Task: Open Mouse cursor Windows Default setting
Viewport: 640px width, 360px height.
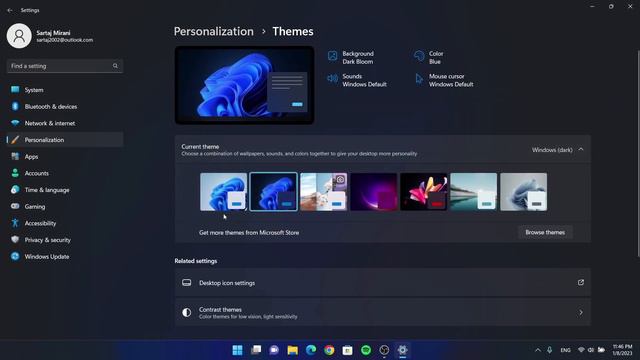Action: click(444, 80)
